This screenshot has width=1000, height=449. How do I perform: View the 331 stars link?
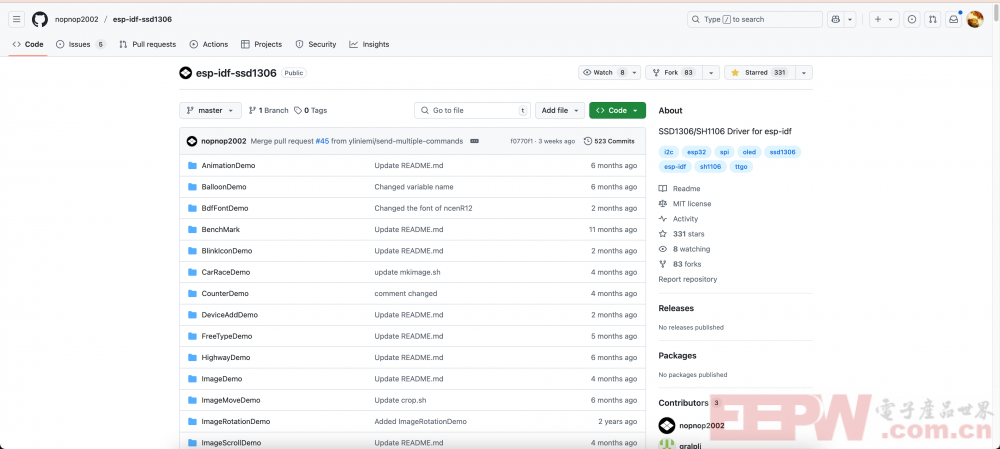pyautogui.click(x=682, y=234)
